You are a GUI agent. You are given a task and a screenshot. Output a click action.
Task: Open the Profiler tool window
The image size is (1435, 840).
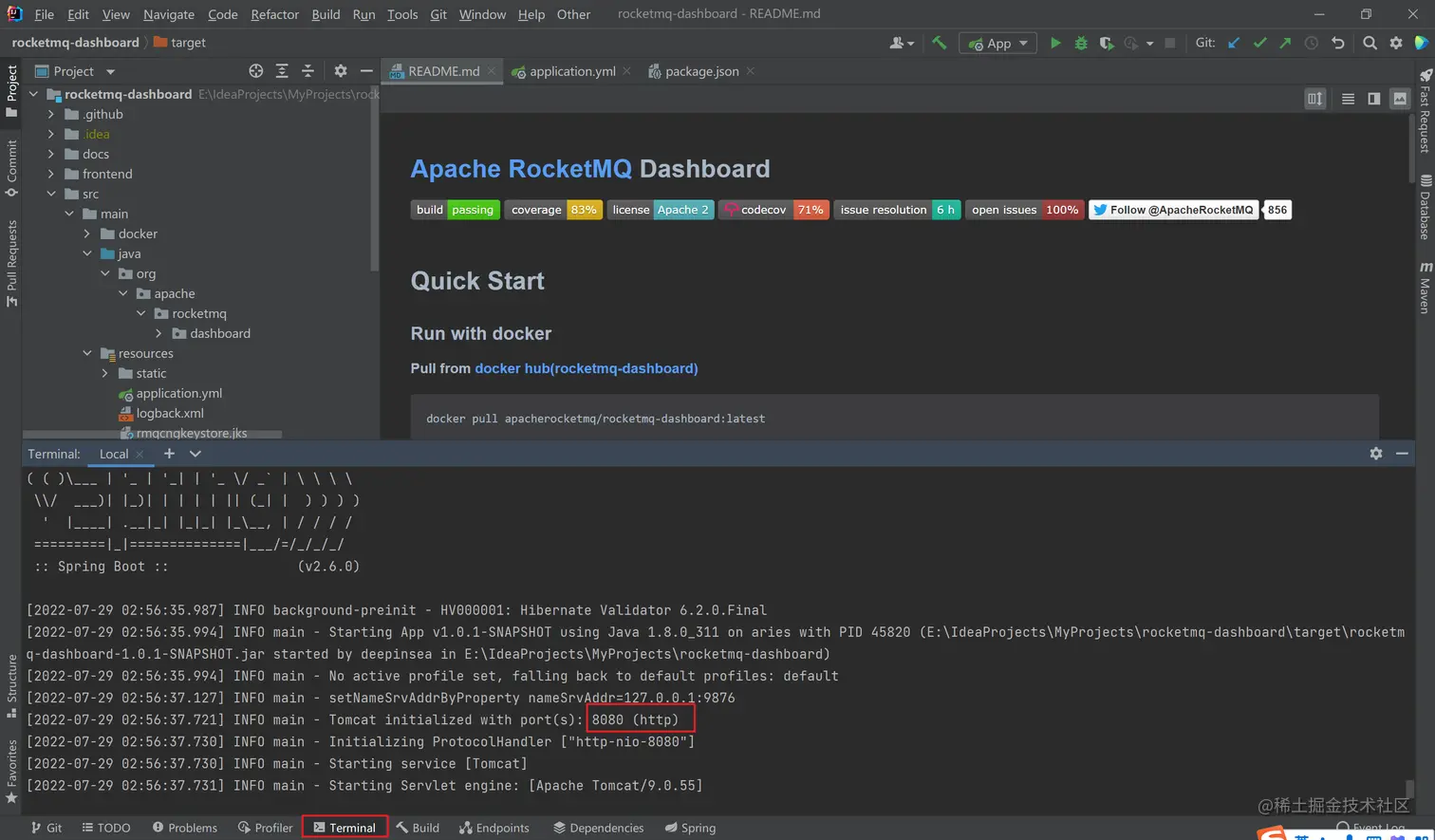[266, 828]
